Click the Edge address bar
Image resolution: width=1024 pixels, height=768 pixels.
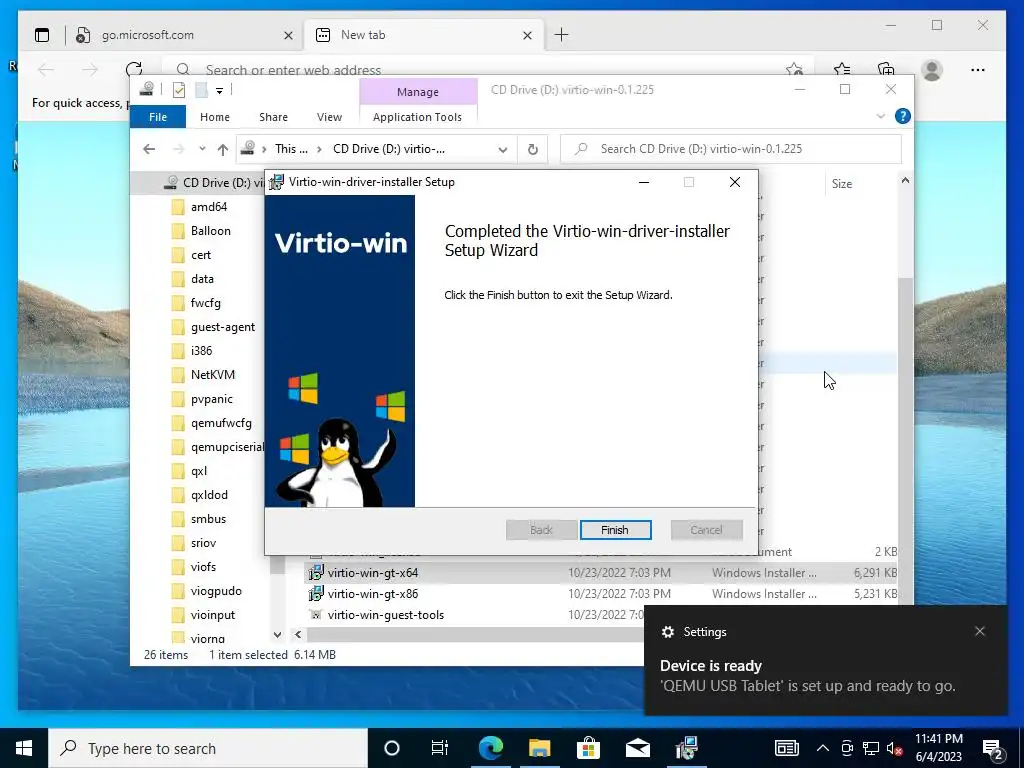click(483, 69)
